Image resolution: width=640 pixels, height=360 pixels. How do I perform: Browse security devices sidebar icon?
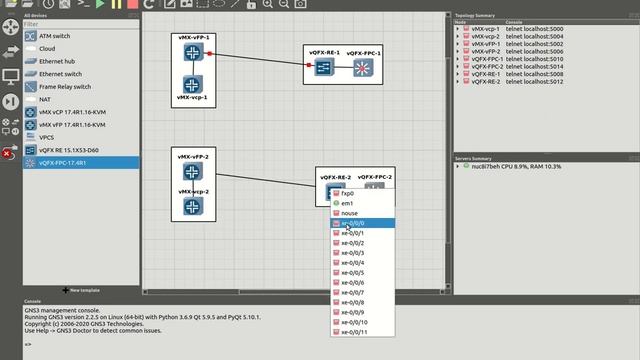coord(11,102)
